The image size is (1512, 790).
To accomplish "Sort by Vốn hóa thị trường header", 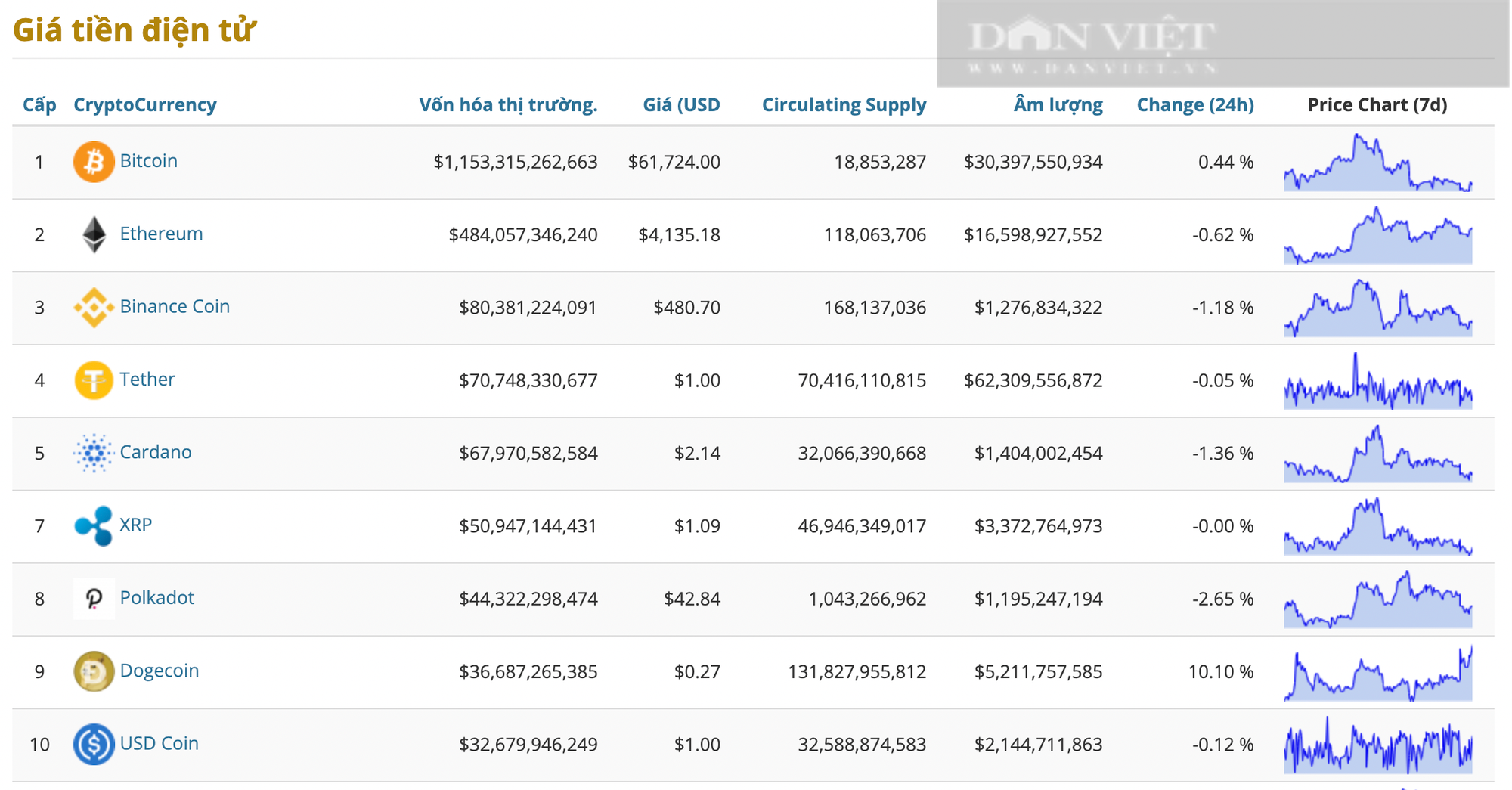I will (x=508, y=105).
